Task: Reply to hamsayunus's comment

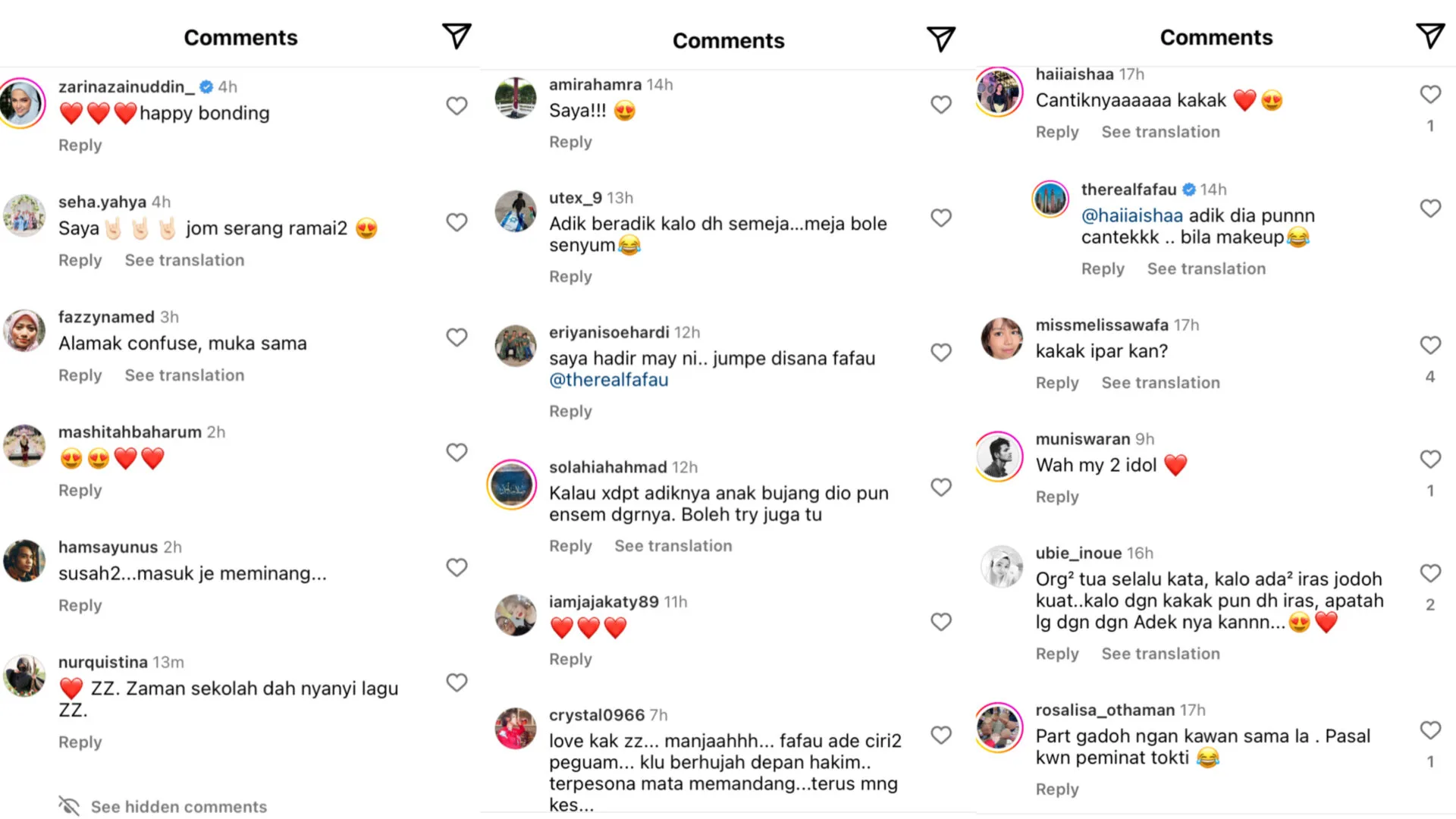Action: click(x=80, y=605)
